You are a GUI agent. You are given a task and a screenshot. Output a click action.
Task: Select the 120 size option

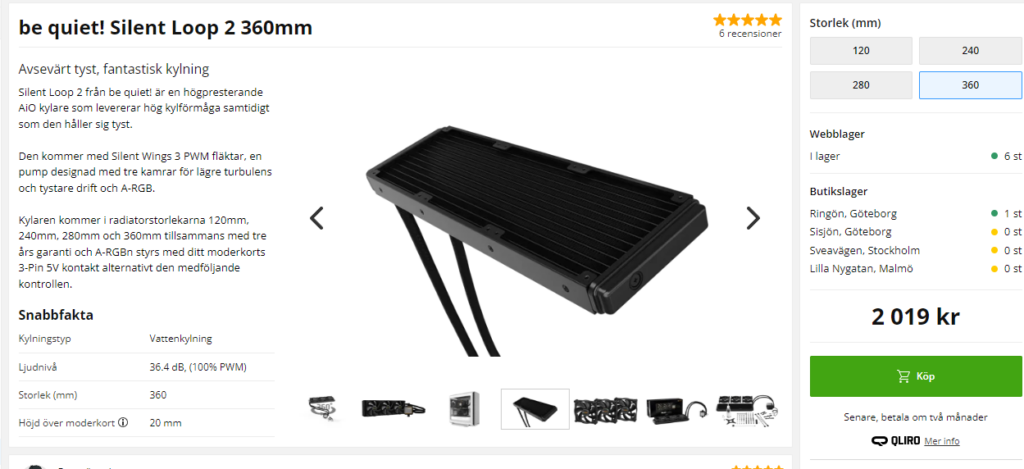pos(861,51)
